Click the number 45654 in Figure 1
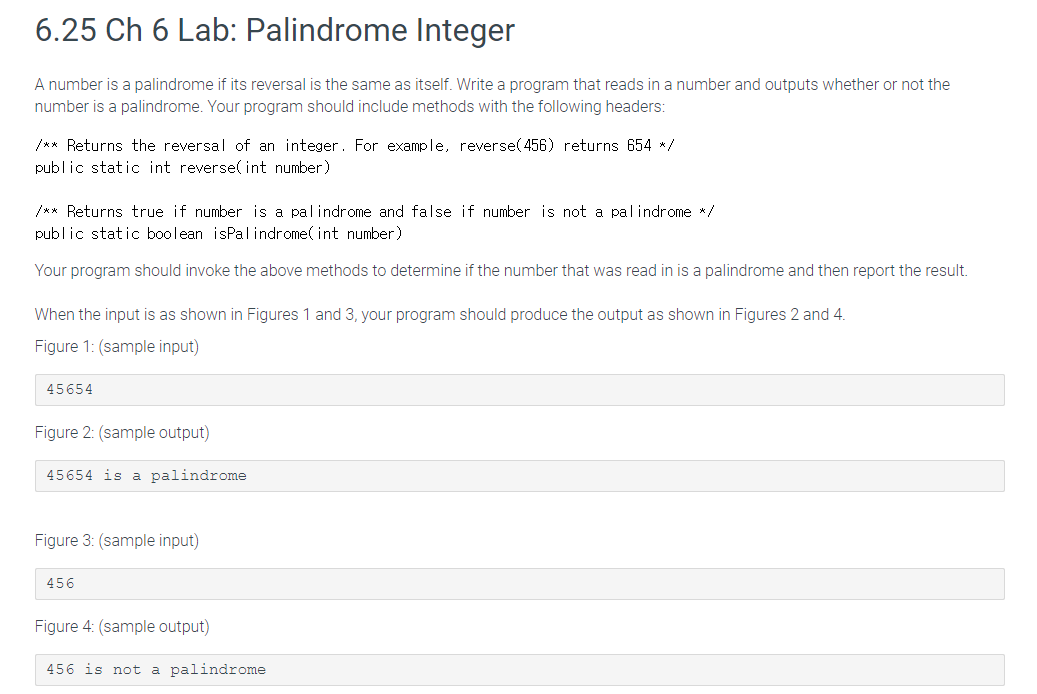Image resolution: width=1037 pixels, height=694 pixels. (x=69, y=390)
